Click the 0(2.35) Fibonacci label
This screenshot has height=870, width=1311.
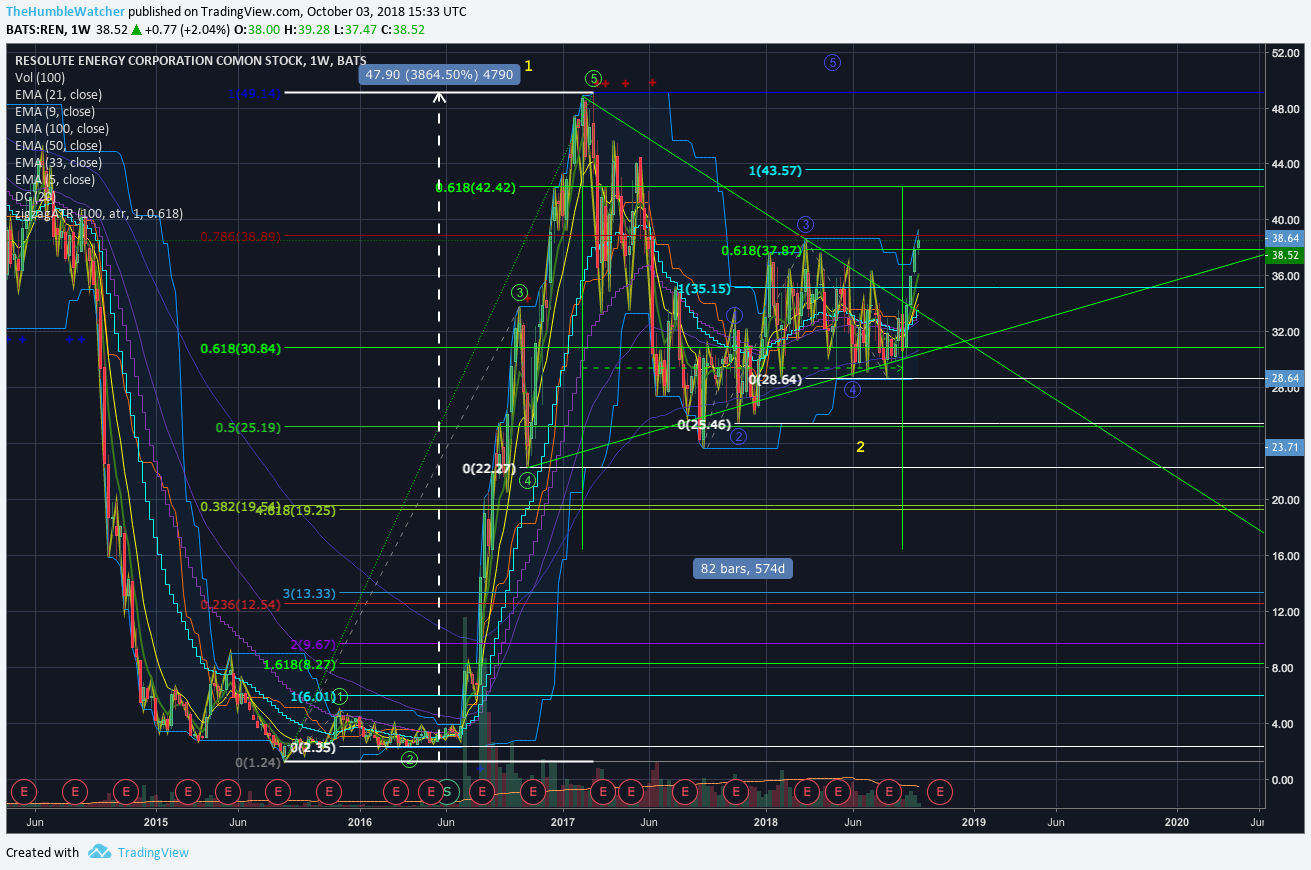click(313, 746)
